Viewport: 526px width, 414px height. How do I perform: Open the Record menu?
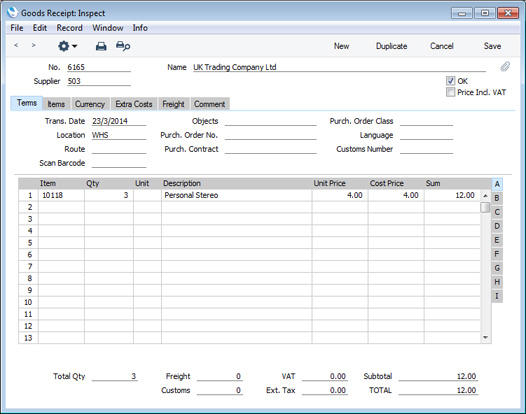(69, 28)
